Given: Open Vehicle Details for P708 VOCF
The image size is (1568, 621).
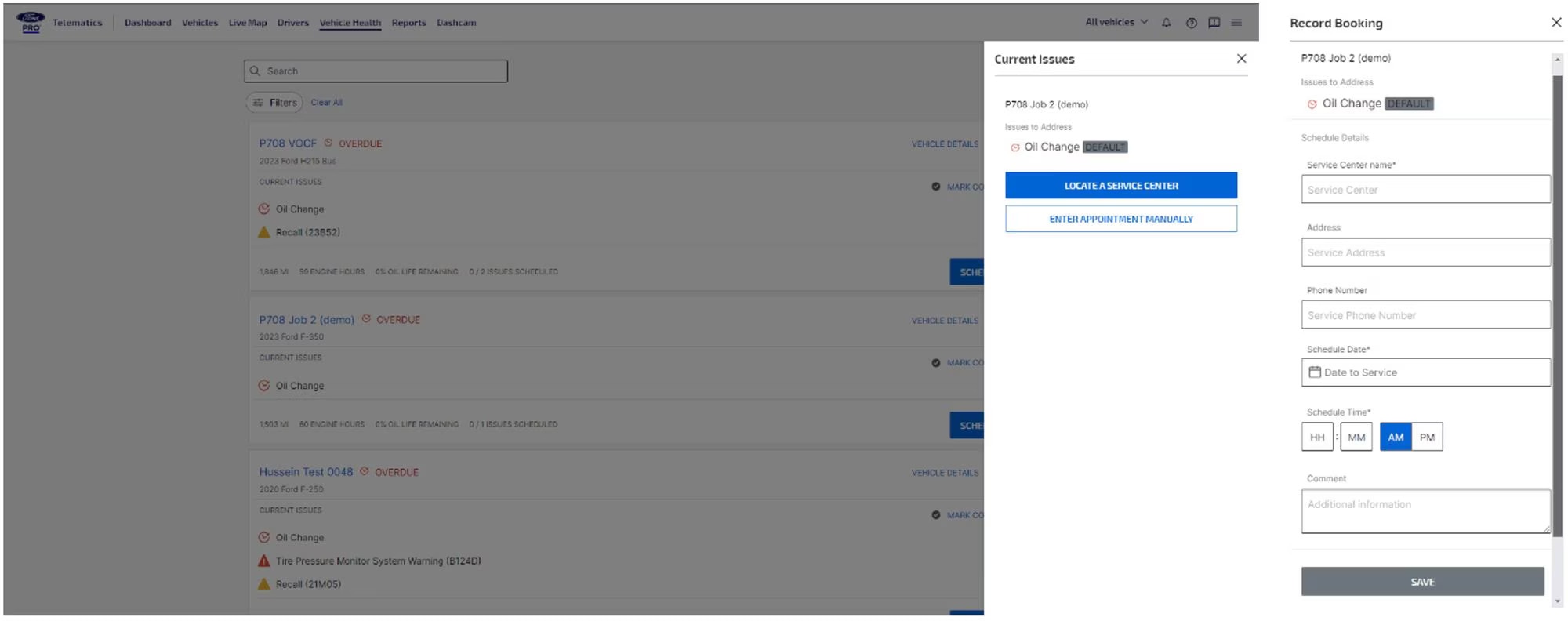Looking at the screenshot, I should (945, 144).
